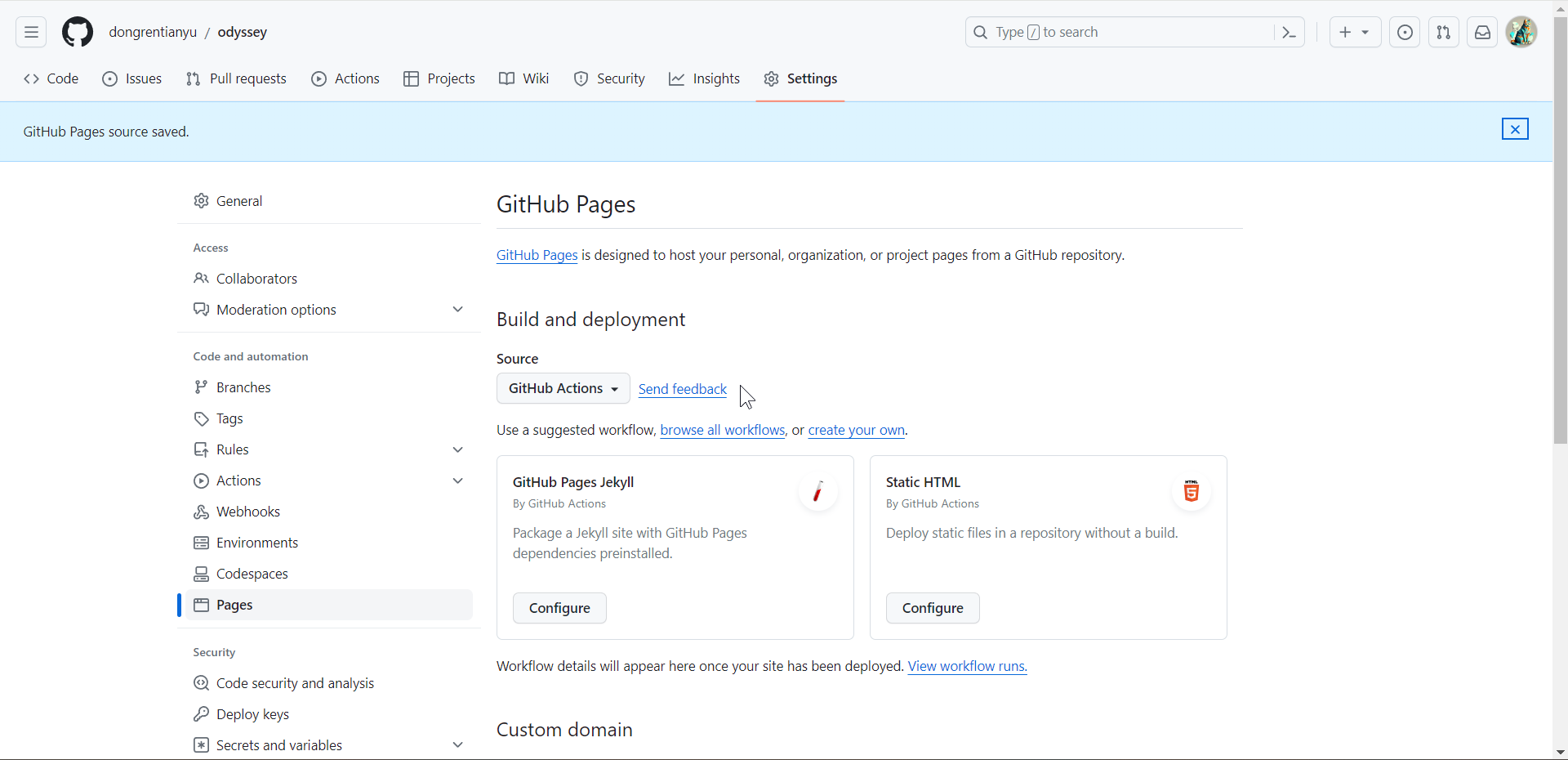Image resolution: width=1568 pixels, height=760 pixels.
Task: Click the tag icon beside Tags
Action: point(201,418)
